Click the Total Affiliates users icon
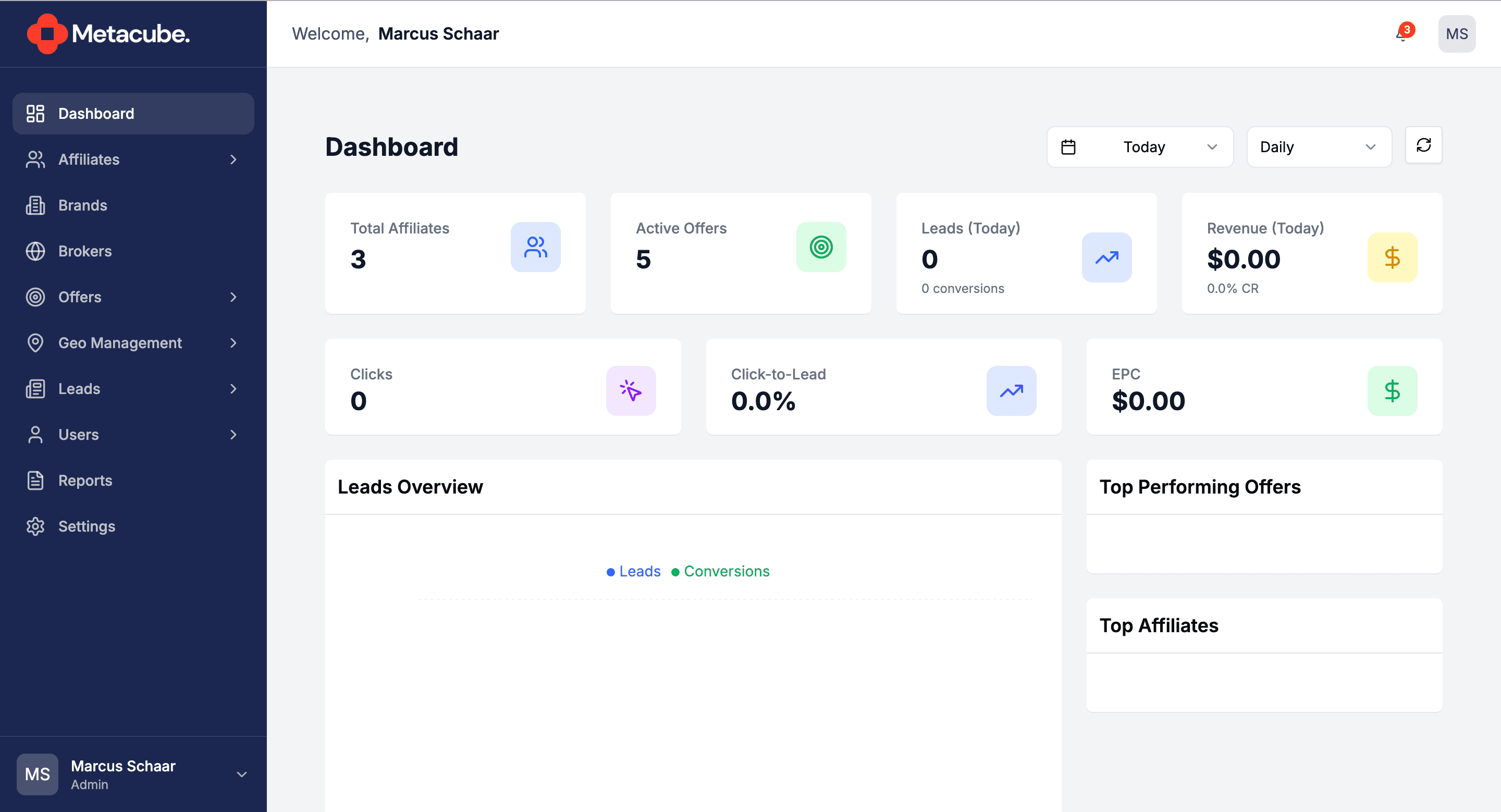Image resolution: width=1501 pixels, height=812 pixels. (x=535, y=247)
